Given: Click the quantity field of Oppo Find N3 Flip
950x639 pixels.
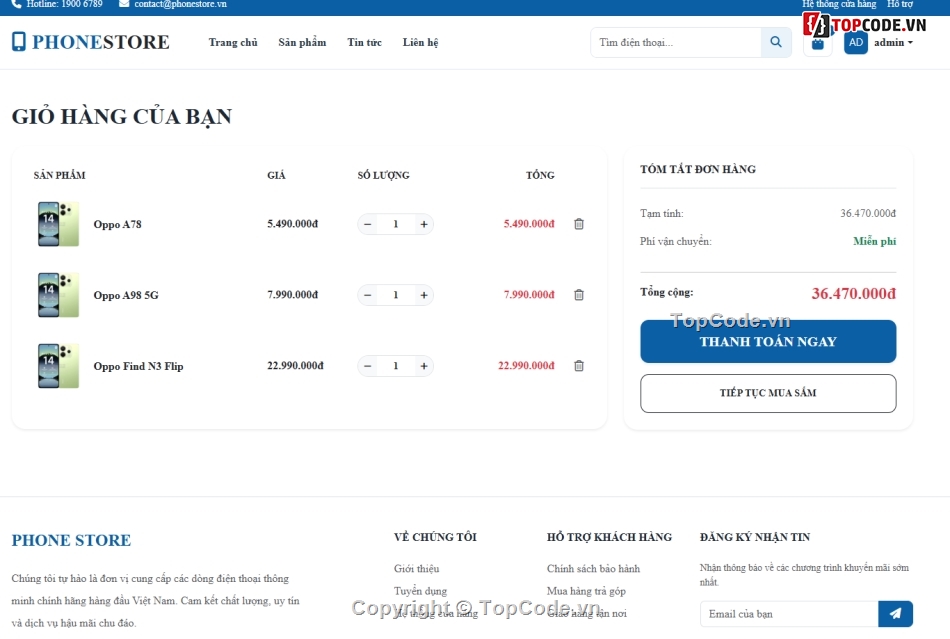Looking at the screenshot, I should [x=396, y=366].
